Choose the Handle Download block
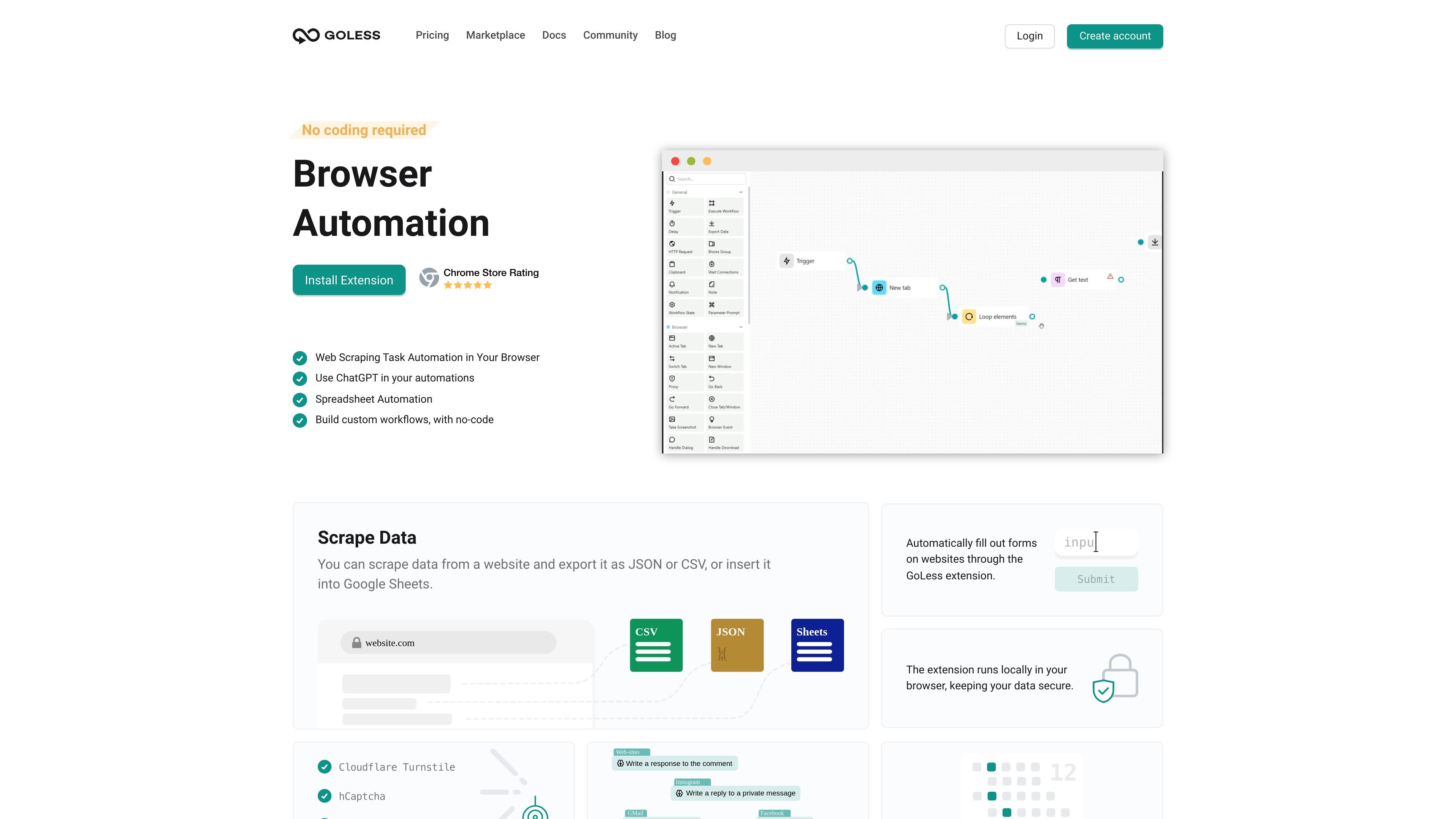 coord(725,443)
